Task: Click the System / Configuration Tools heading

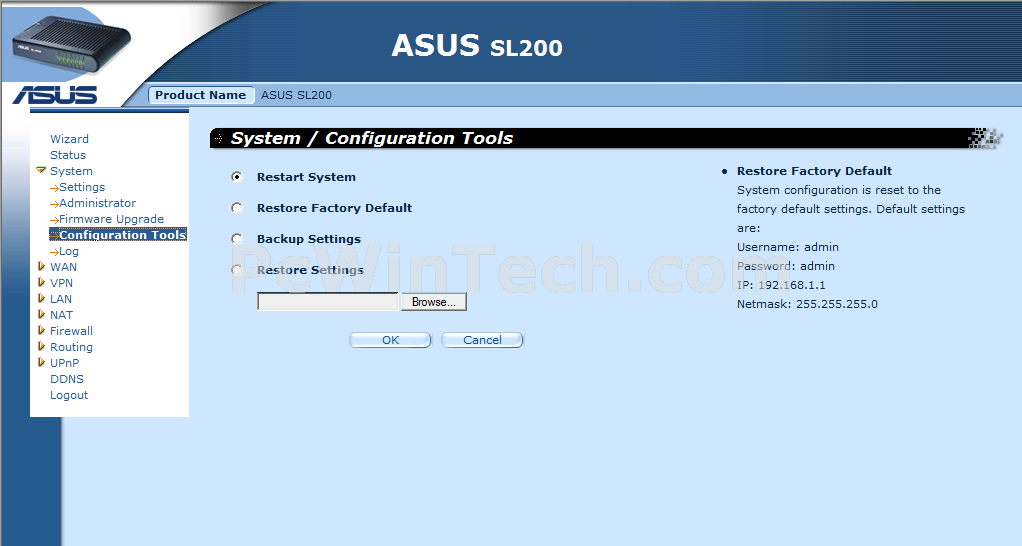Action: (x=372, y=138)
